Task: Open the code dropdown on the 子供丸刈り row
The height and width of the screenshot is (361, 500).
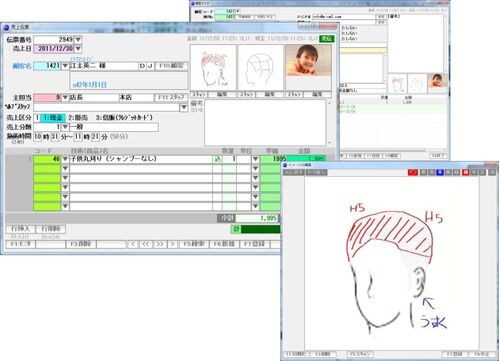Action: click(65, 159)
